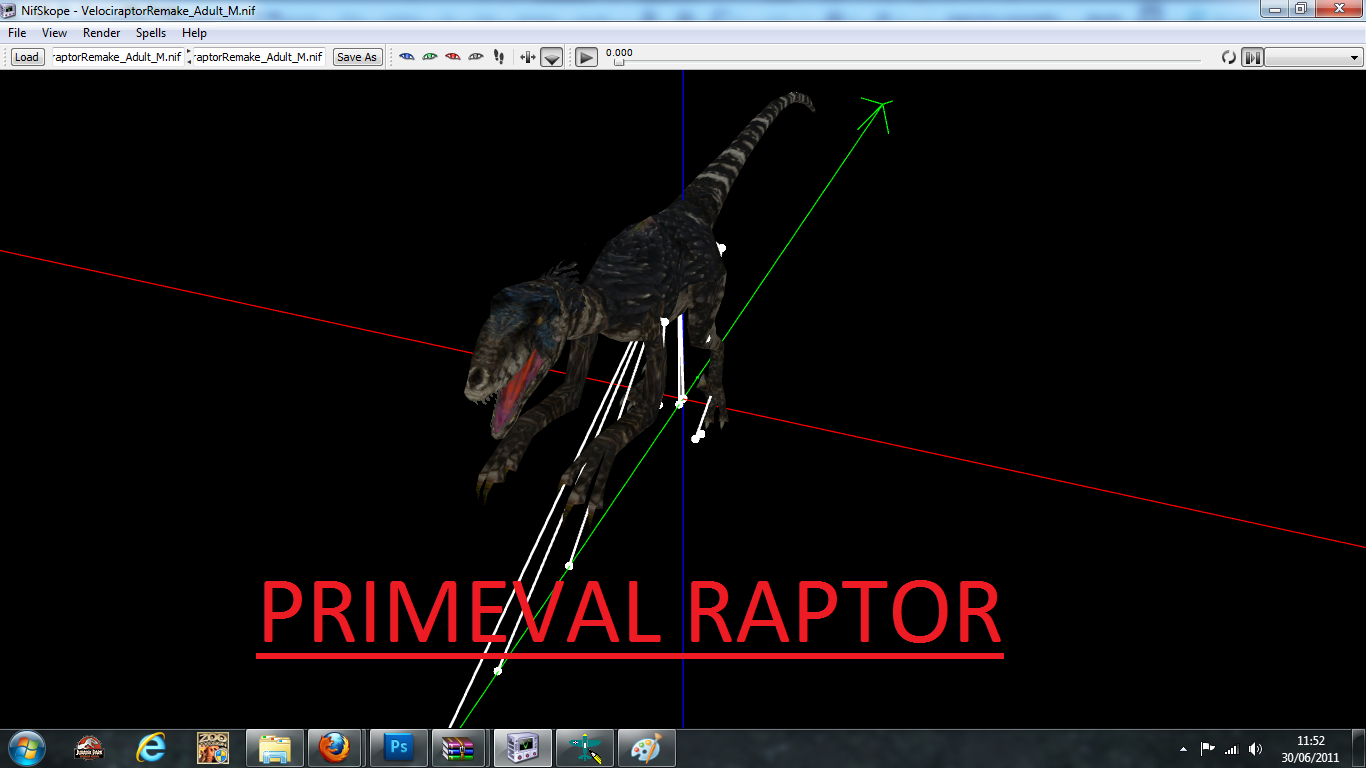Open the Spells menu
Image resolution: width=1366 pixels, height=768 pixels.
[x=150, y=32]
